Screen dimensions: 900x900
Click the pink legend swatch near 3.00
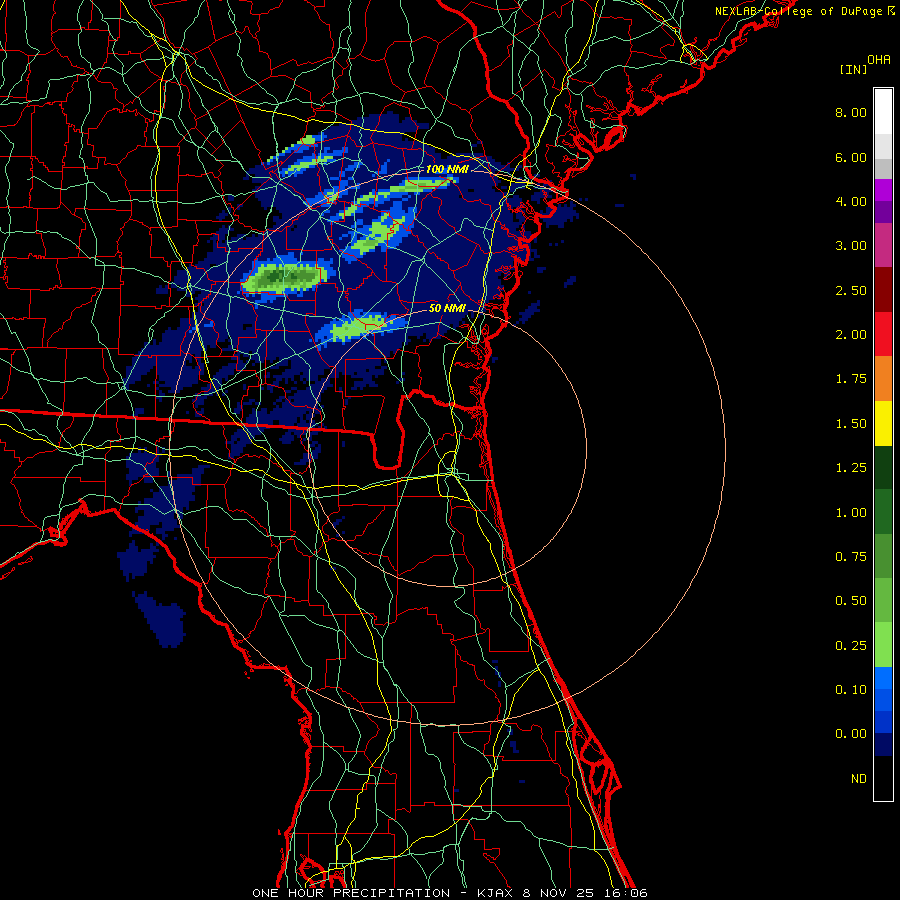click(883, 245)
